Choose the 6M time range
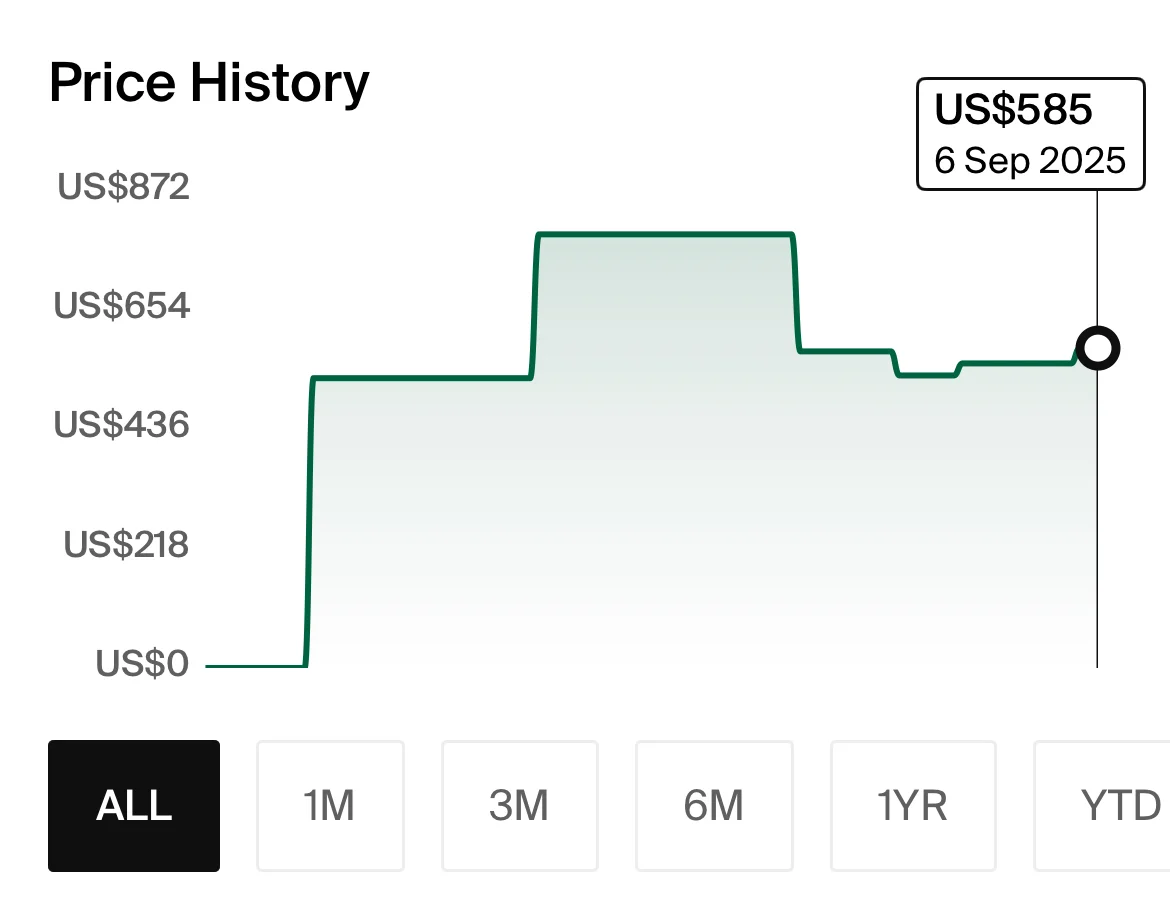This screenshot has width=1170, height=901. click(714, 806)
